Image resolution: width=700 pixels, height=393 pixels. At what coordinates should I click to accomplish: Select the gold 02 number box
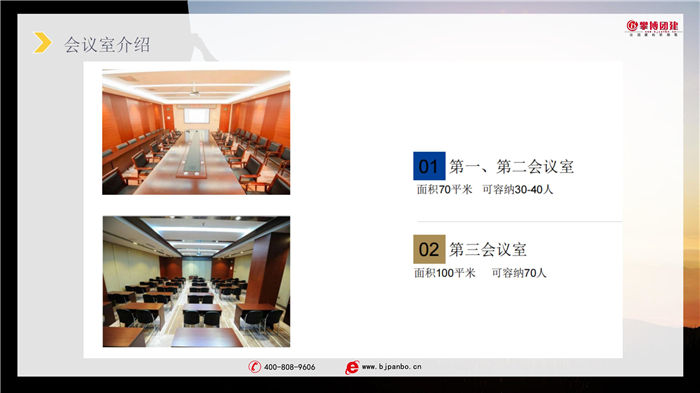(x=429, y=249)
